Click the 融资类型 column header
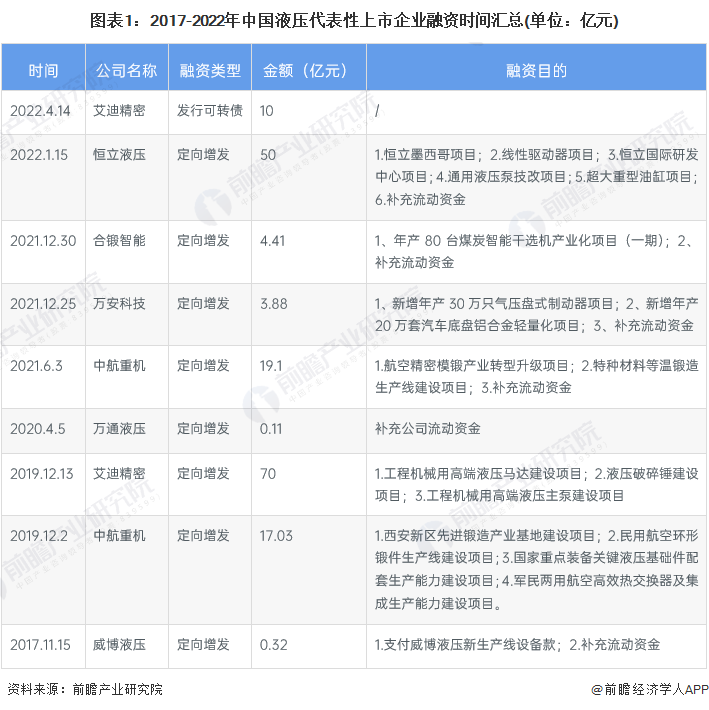The image size is (709, 710). pyautogui.click(x=210, y=71)
